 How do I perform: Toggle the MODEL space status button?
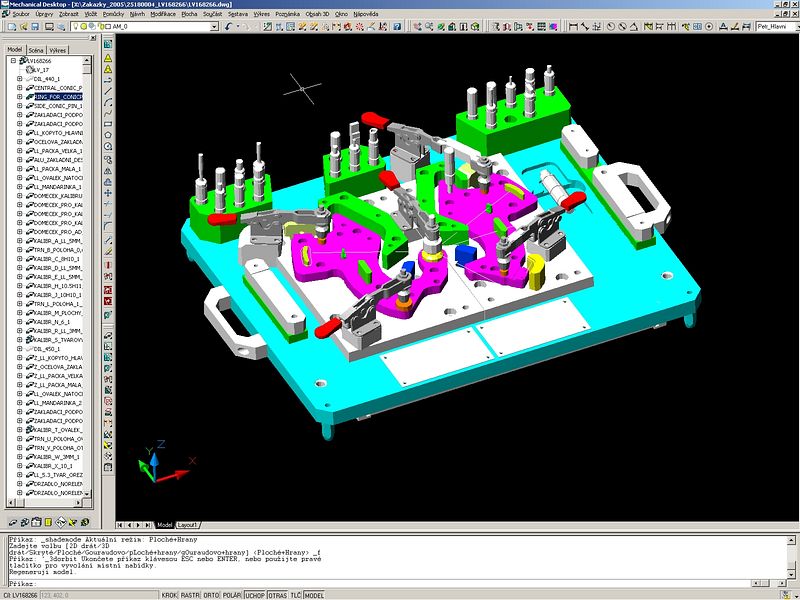click(x=314, y=595)
